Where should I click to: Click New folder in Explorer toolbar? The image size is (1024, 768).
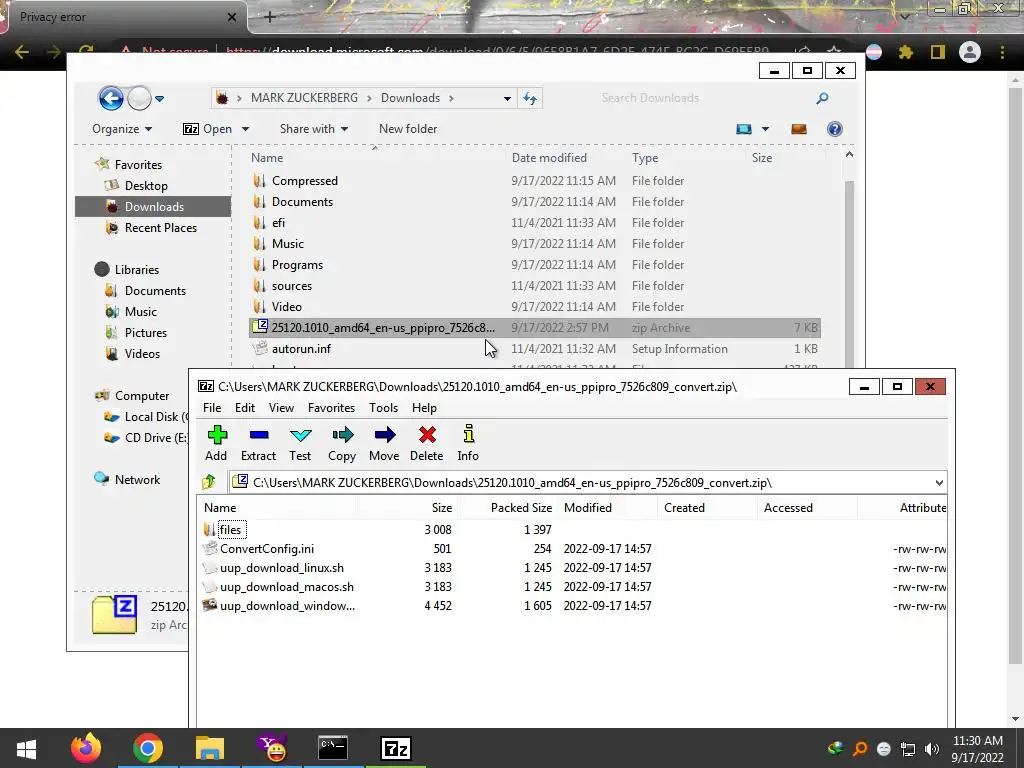[x=408, y=129]
